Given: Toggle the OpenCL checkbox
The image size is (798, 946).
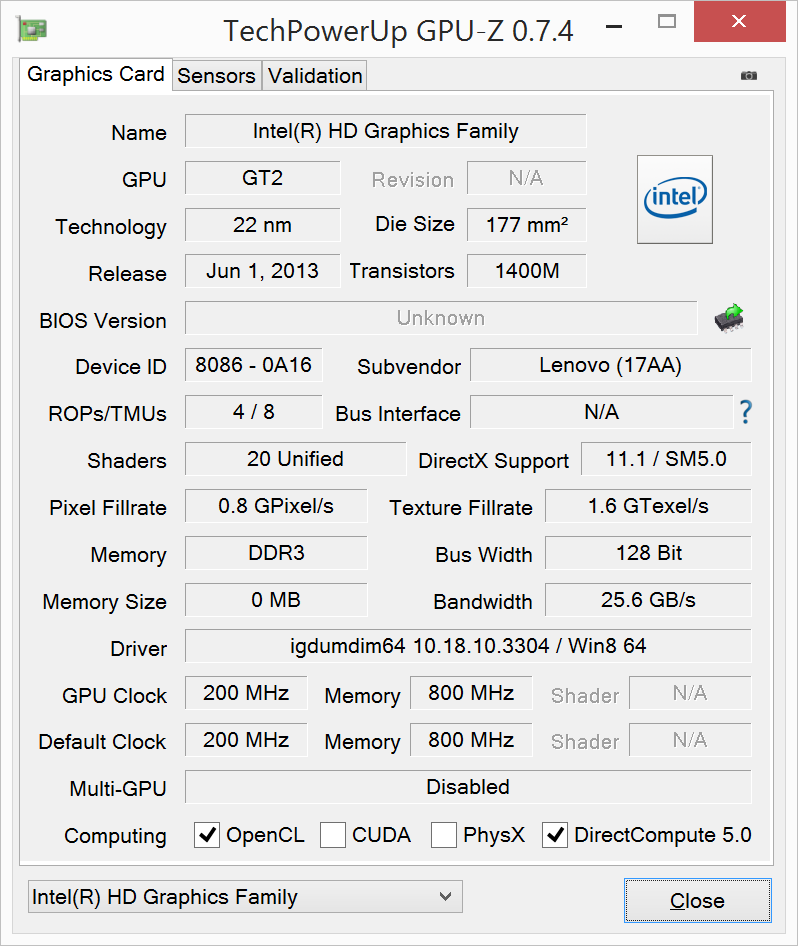Looking at the screenshot, I should (x=207, y=835).
